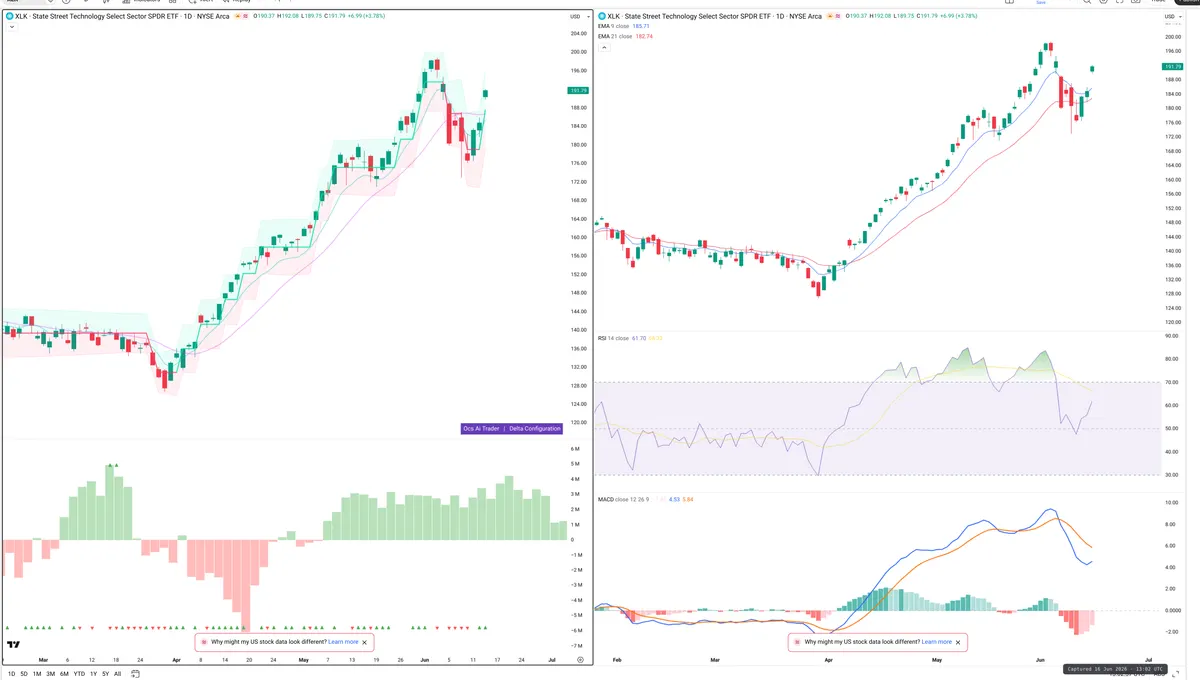Follow Learn more link in right chart notice
Viewport: 1200px width, 680px height.
pyautogui.click(x=937, y=642)
